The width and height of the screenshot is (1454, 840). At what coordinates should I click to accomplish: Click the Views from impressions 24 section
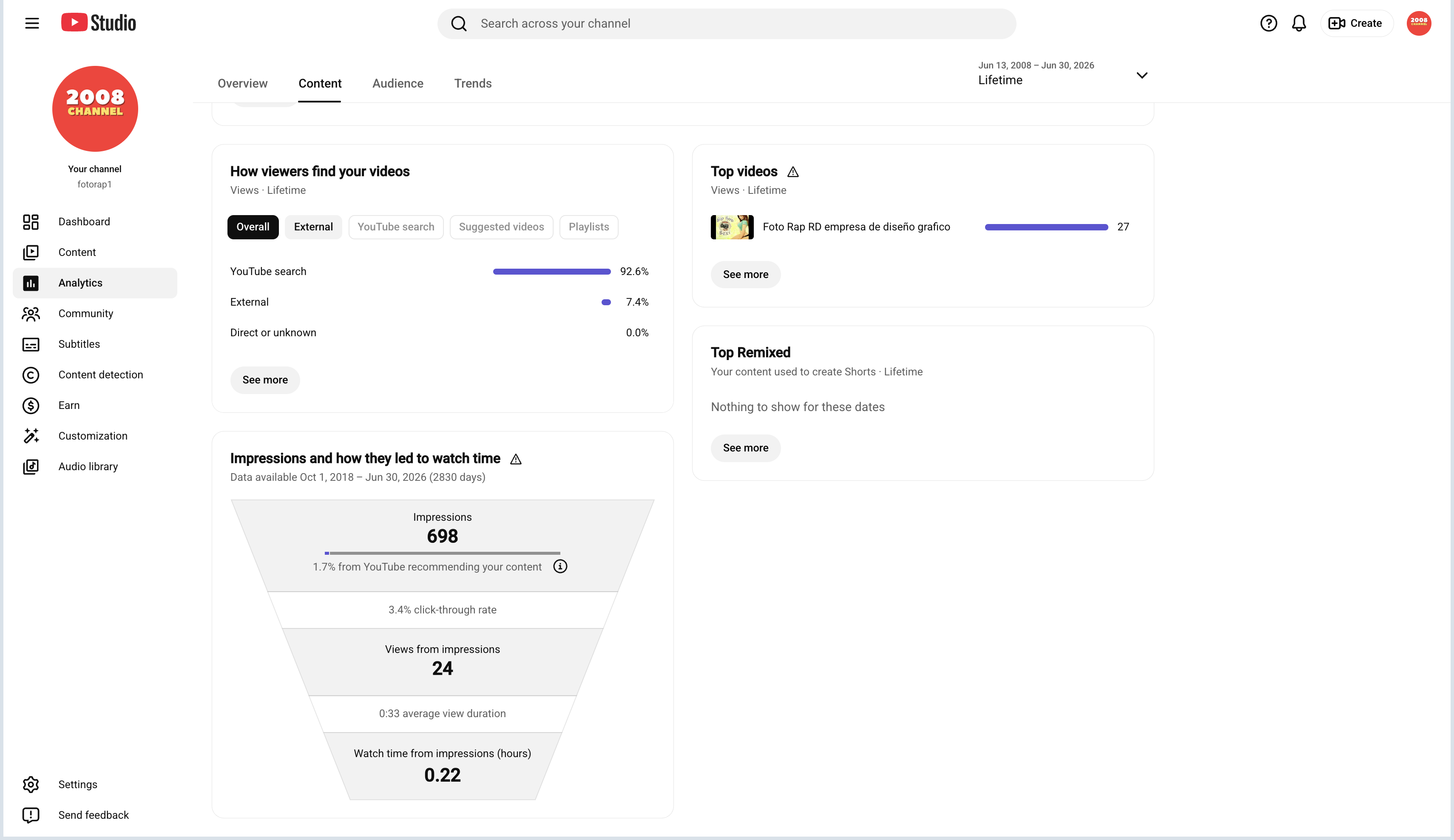(x=443, y=662)
